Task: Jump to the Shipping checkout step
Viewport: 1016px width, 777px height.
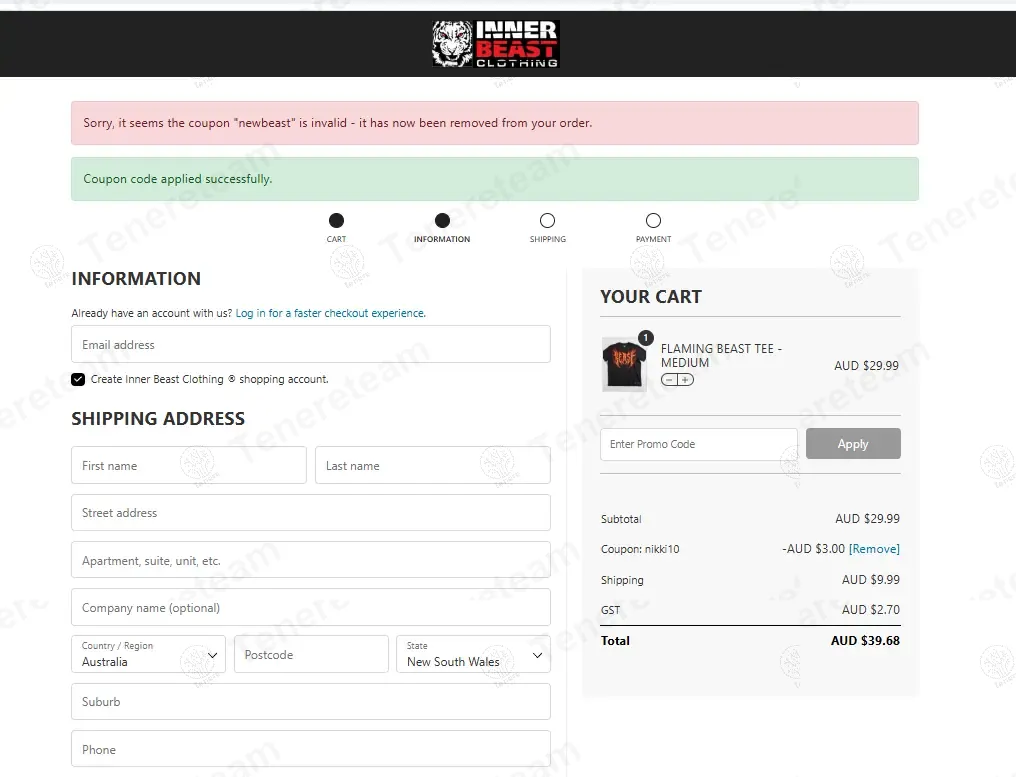Action: (x=548, y=227)
